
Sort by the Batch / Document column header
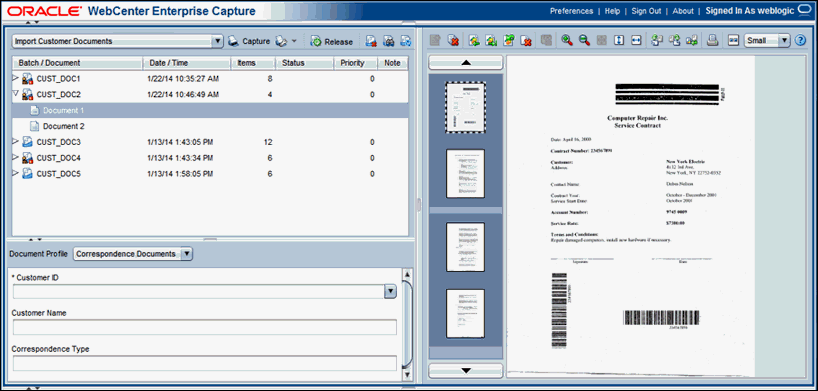[77, 63]
